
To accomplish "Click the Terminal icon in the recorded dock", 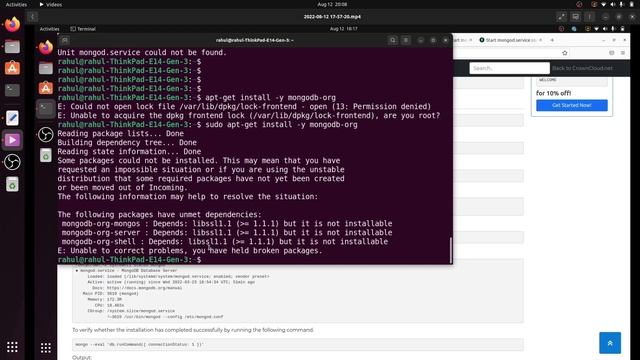I will coord(46,109).
